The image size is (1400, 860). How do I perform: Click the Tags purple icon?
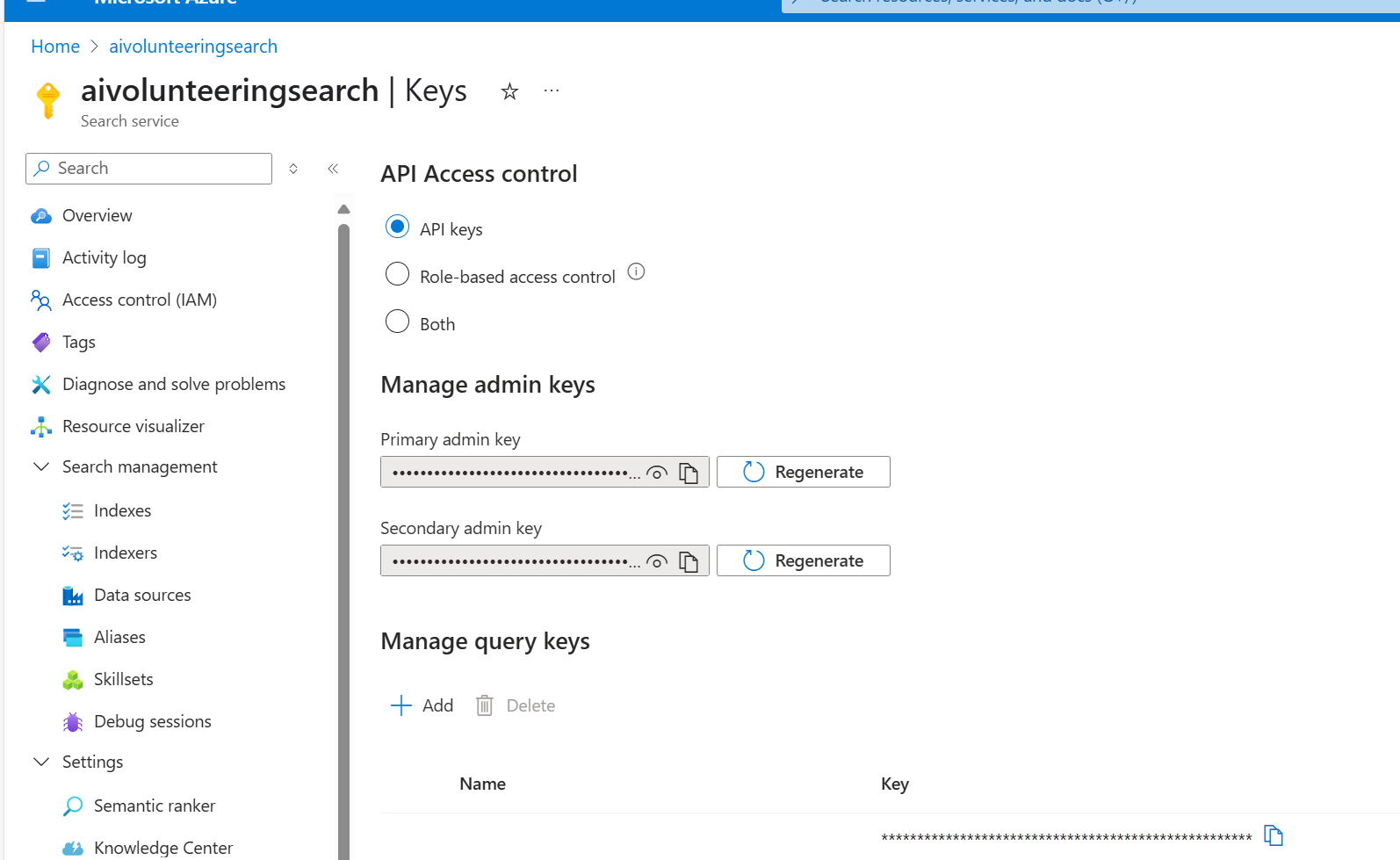(41, 343)
